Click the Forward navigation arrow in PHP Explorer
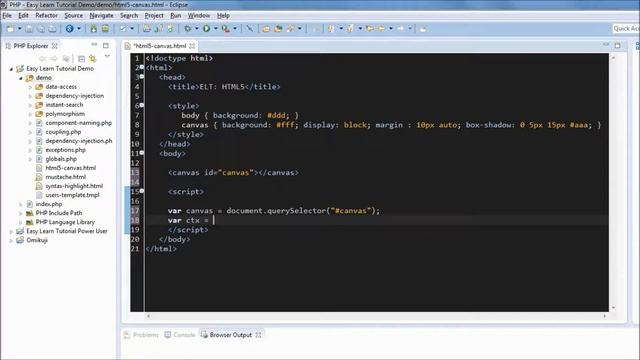Screen dimensions: 640x360 pos(54,58)
